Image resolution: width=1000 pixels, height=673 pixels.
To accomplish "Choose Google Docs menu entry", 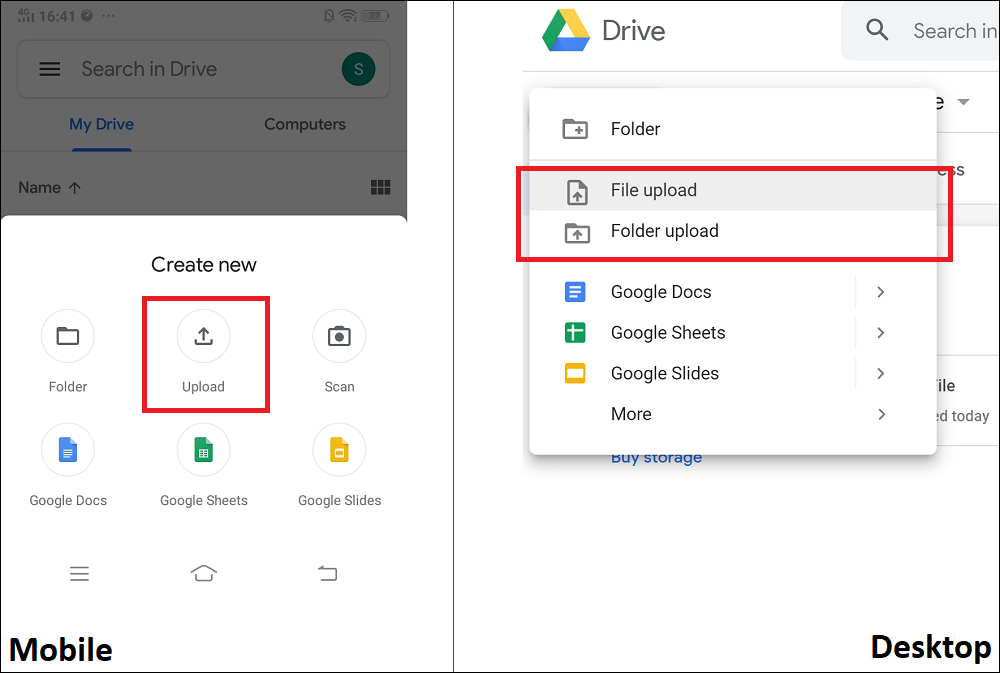I will click(733, 292).
